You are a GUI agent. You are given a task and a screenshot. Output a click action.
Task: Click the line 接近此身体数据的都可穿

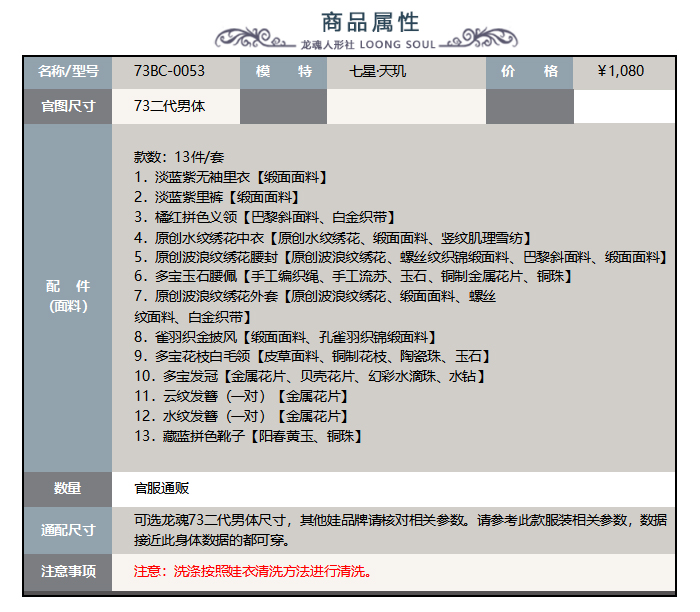(x=212, y=540)
